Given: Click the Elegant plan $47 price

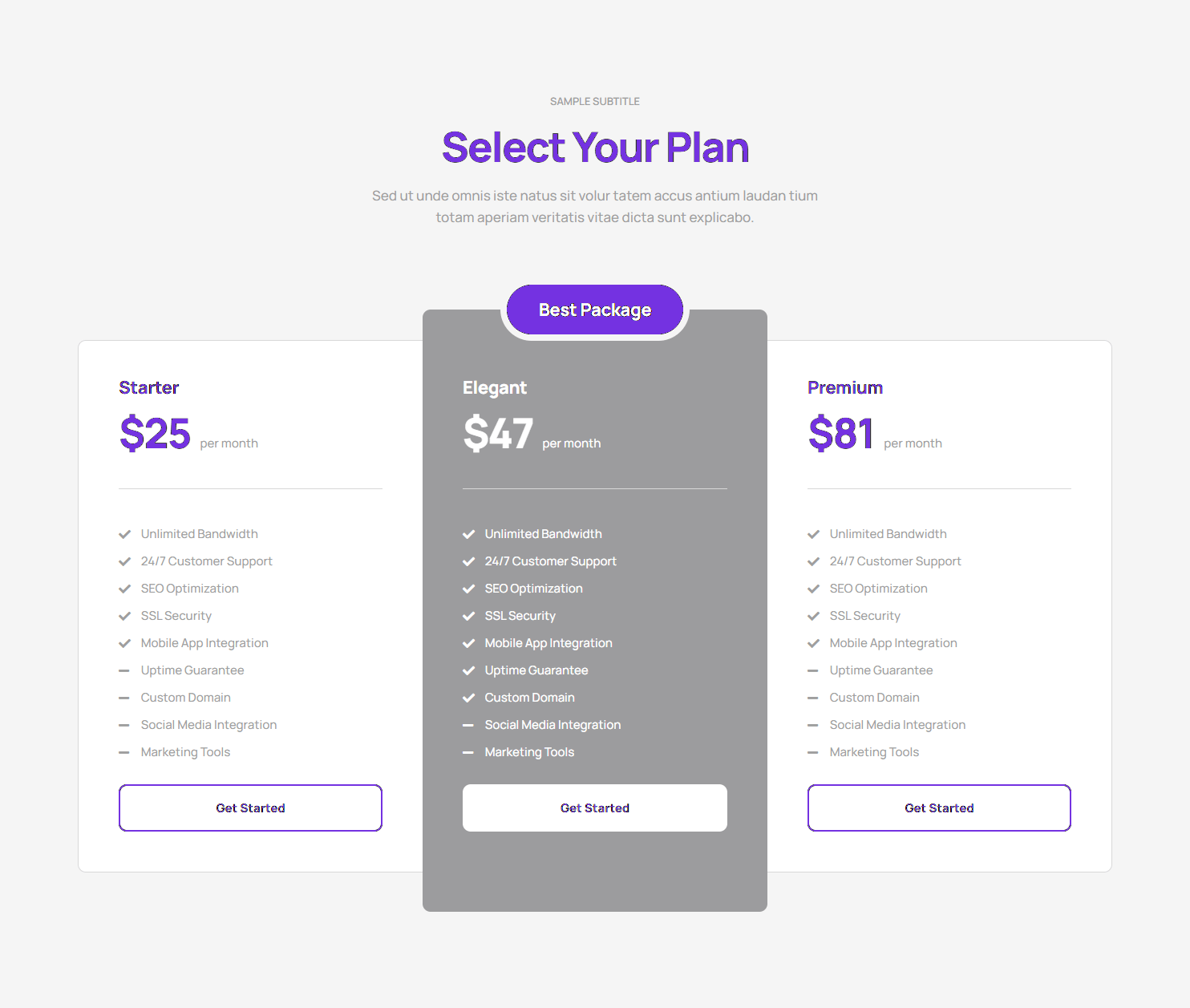Looking at the screenshot, I should [498, 434].
